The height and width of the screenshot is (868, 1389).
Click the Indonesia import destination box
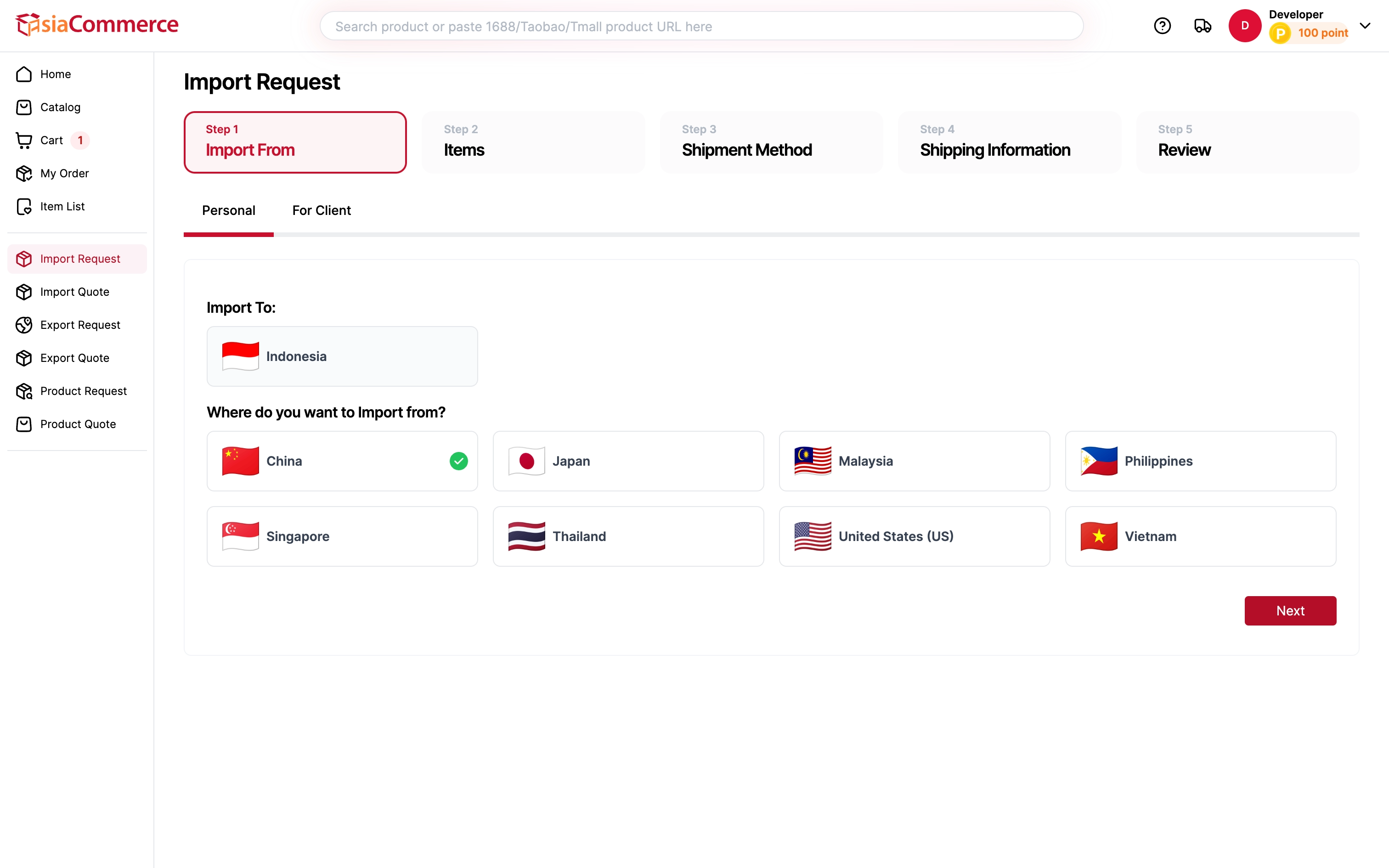pos(342,356)
